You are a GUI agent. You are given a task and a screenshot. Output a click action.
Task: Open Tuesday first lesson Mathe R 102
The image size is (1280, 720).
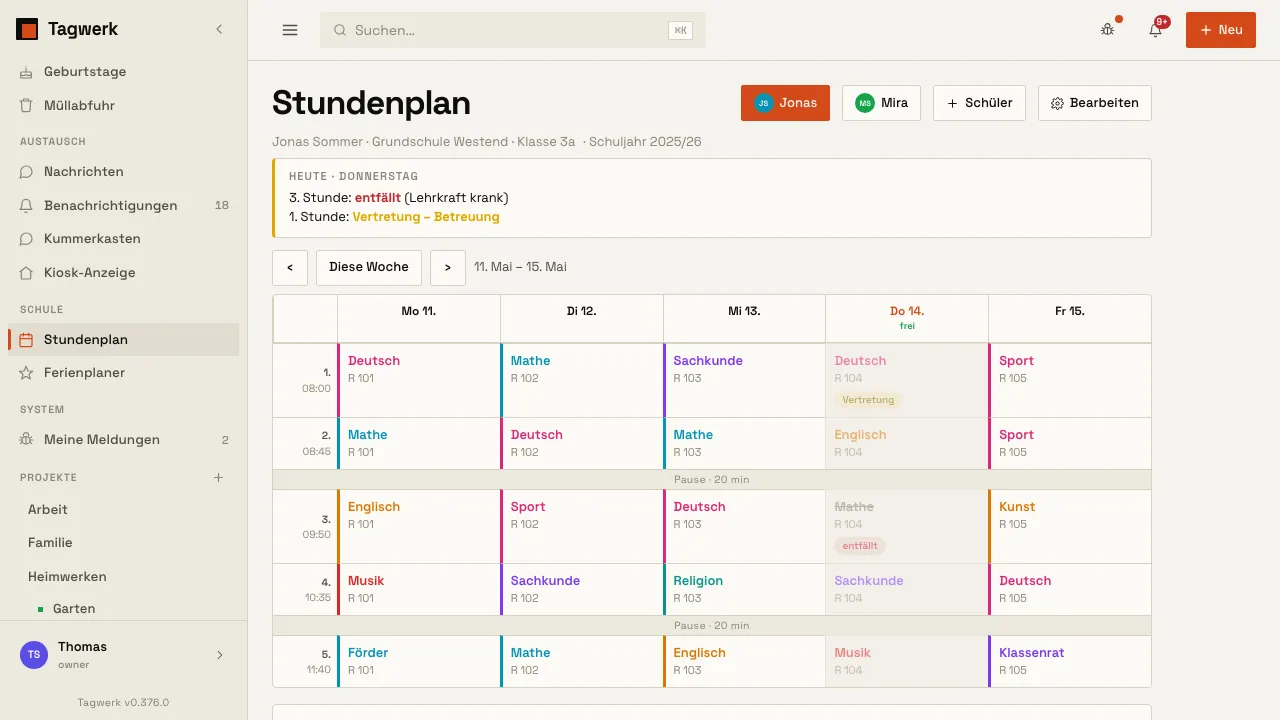point(582,381)
